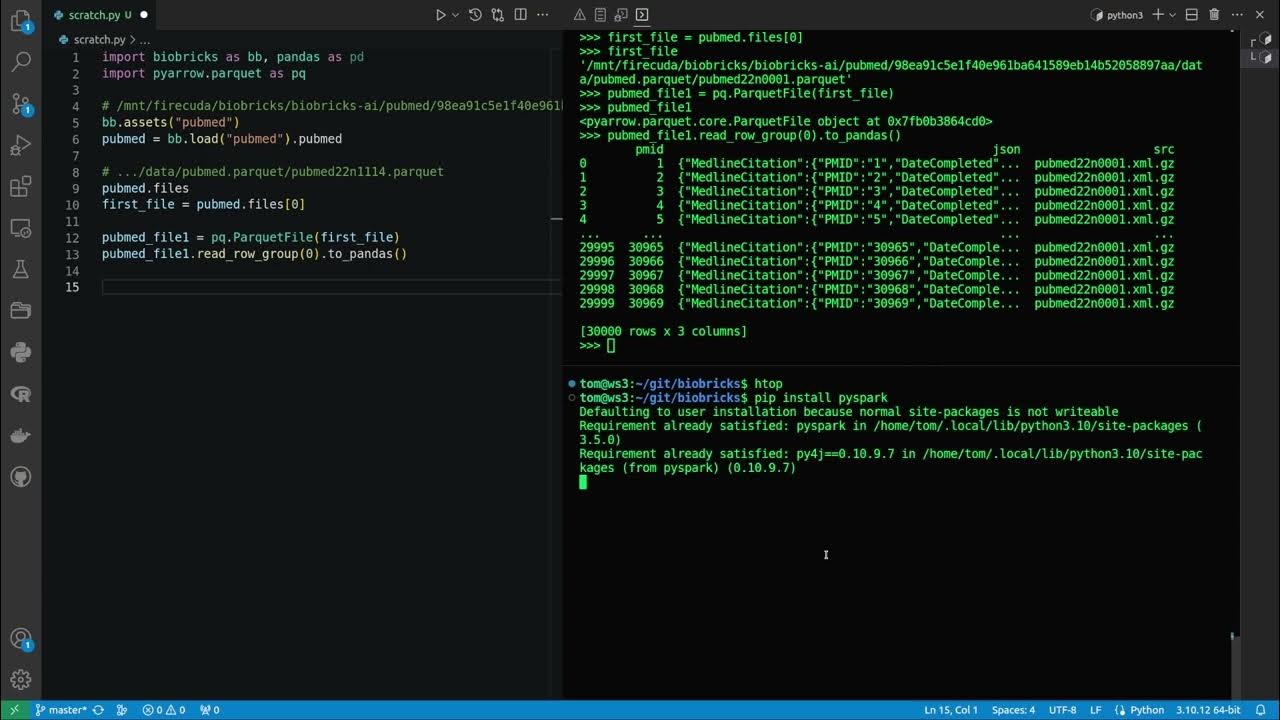Open remote window indicator in status bar
The width and height of the screenshot is (1280, 720).
click(14, 710)
